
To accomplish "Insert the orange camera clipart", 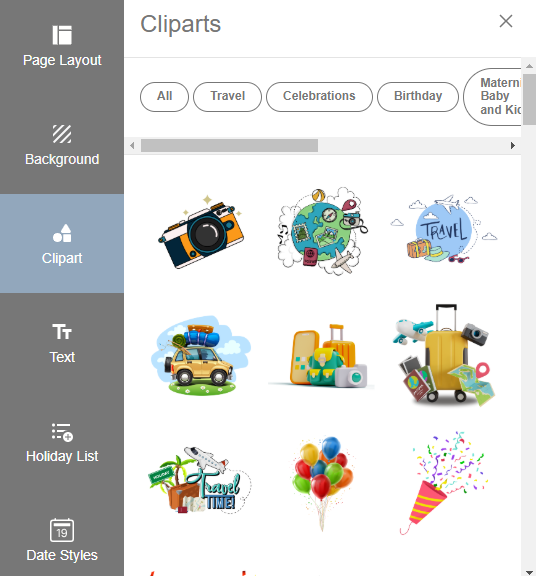I will click(x=201, y=232).
